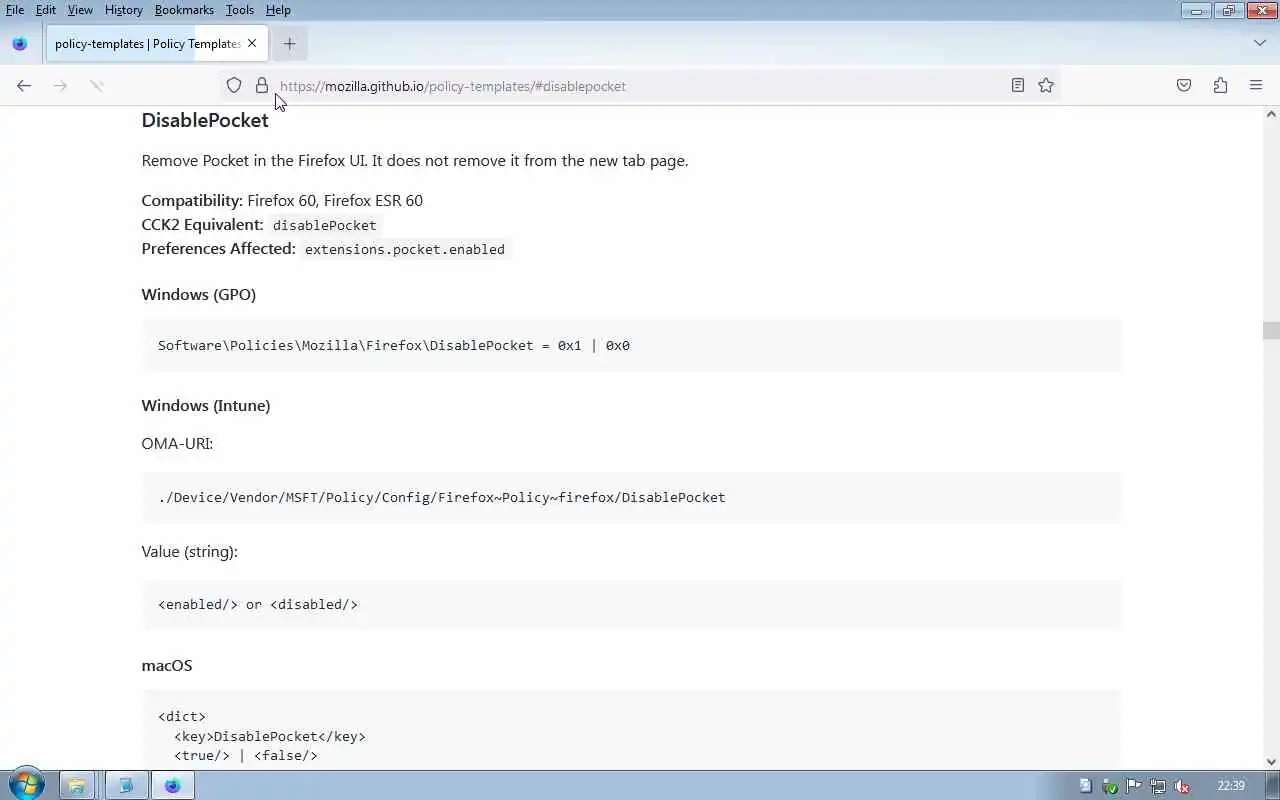Open Windows Explorer from taskbar
1280x800 pixels.
coord(76,786)
